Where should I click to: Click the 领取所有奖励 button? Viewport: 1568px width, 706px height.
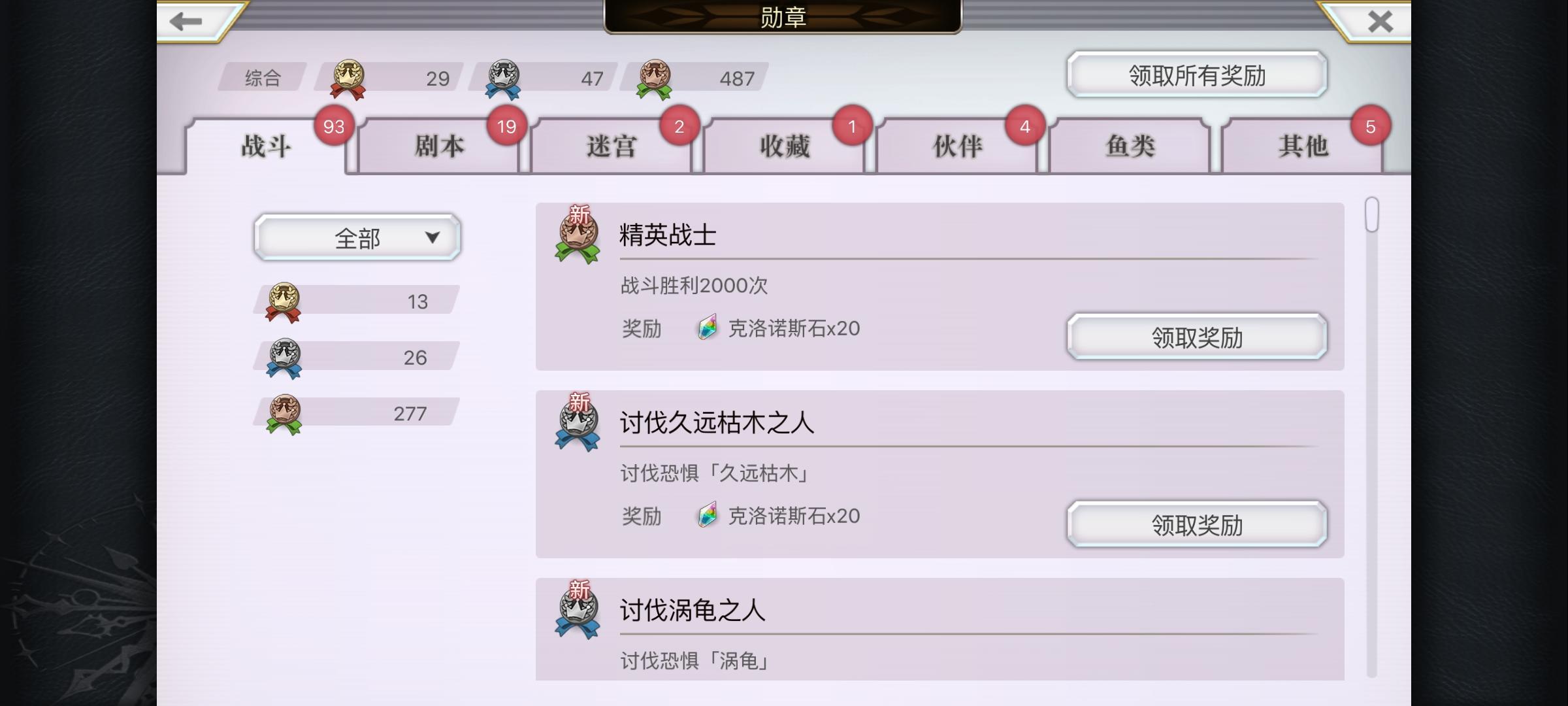pos(1197,75)
